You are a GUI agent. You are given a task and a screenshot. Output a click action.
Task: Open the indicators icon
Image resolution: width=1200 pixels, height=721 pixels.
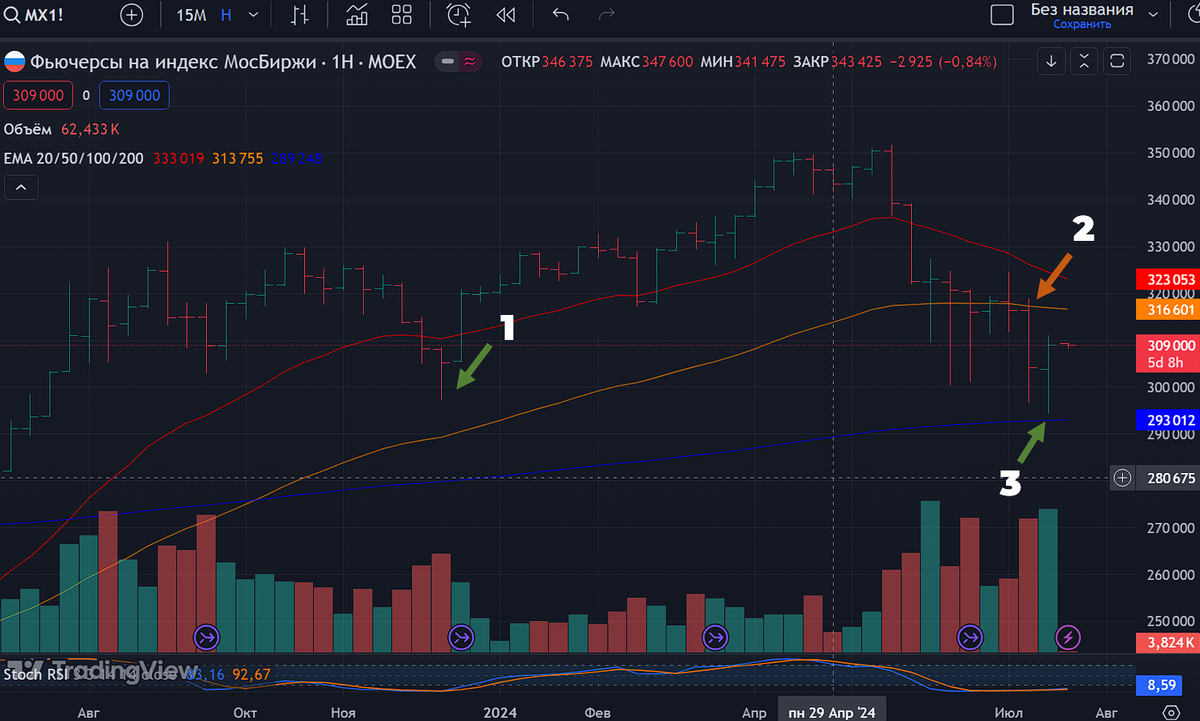[x=357, y=15]
